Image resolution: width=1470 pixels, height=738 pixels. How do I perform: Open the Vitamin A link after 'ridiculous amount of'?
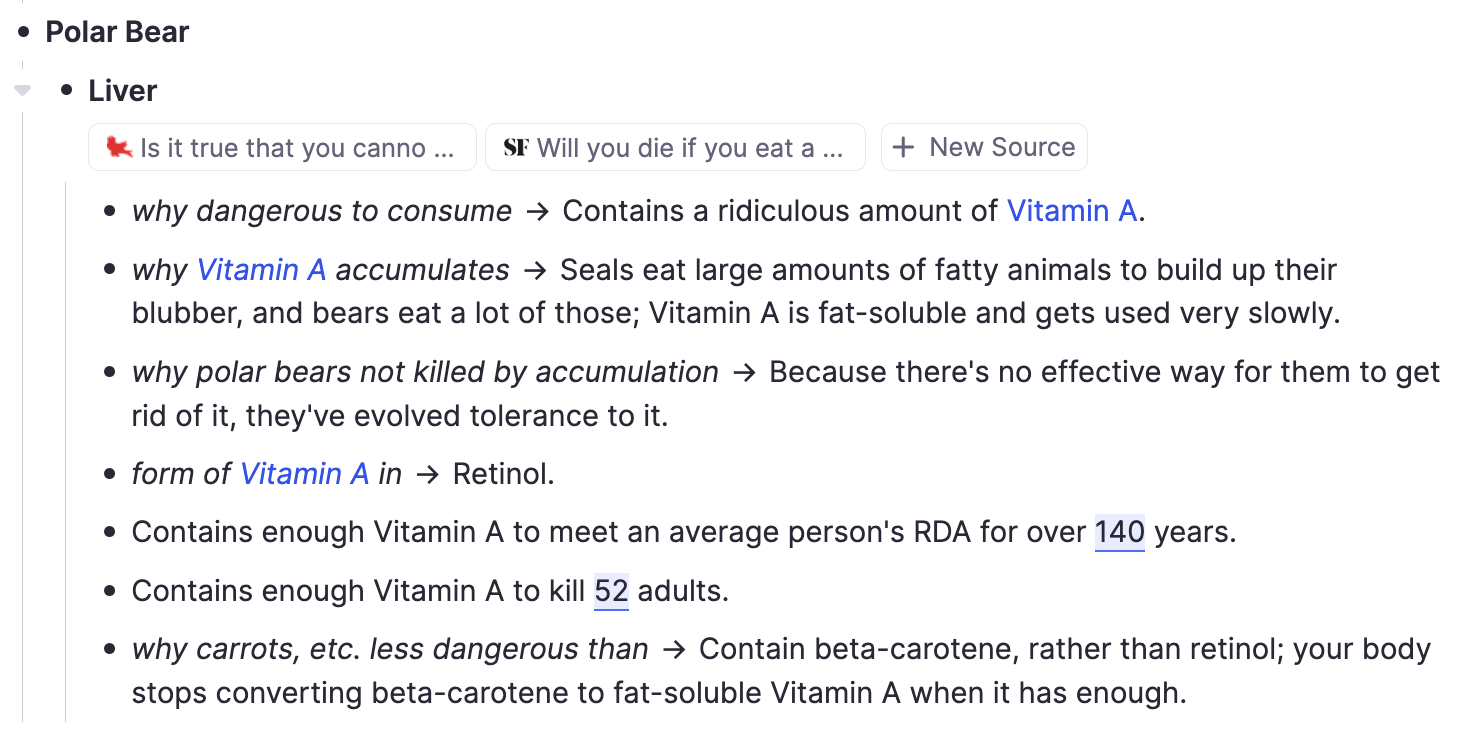pos(1071,211)
